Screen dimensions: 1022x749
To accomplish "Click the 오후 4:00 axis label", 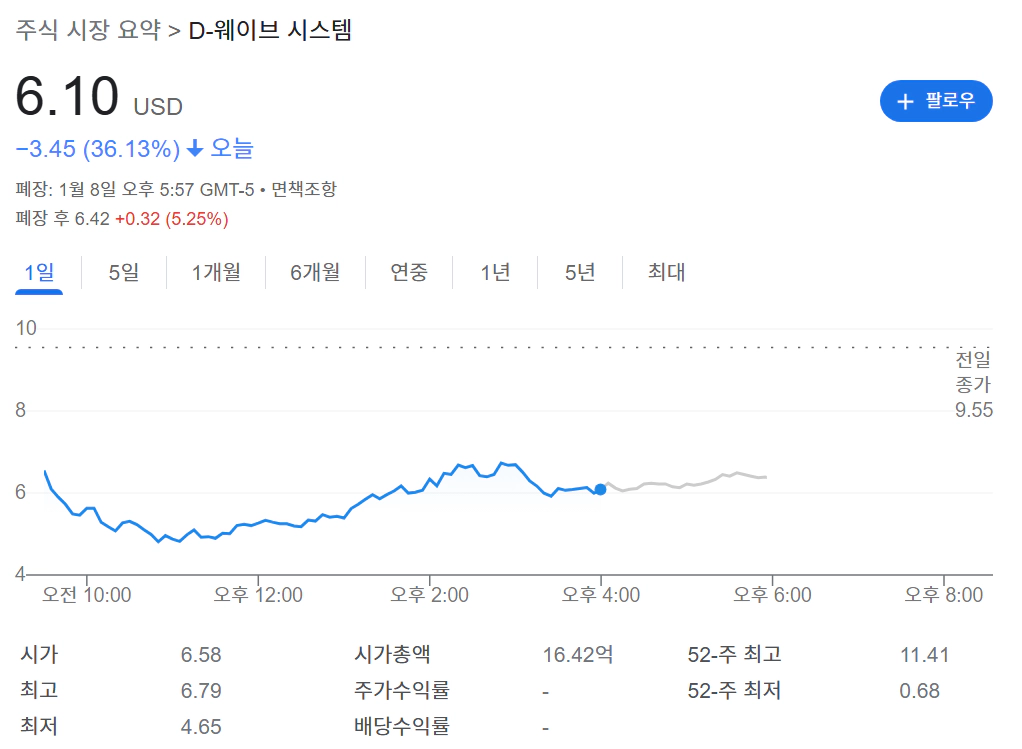I will point(601,595).
